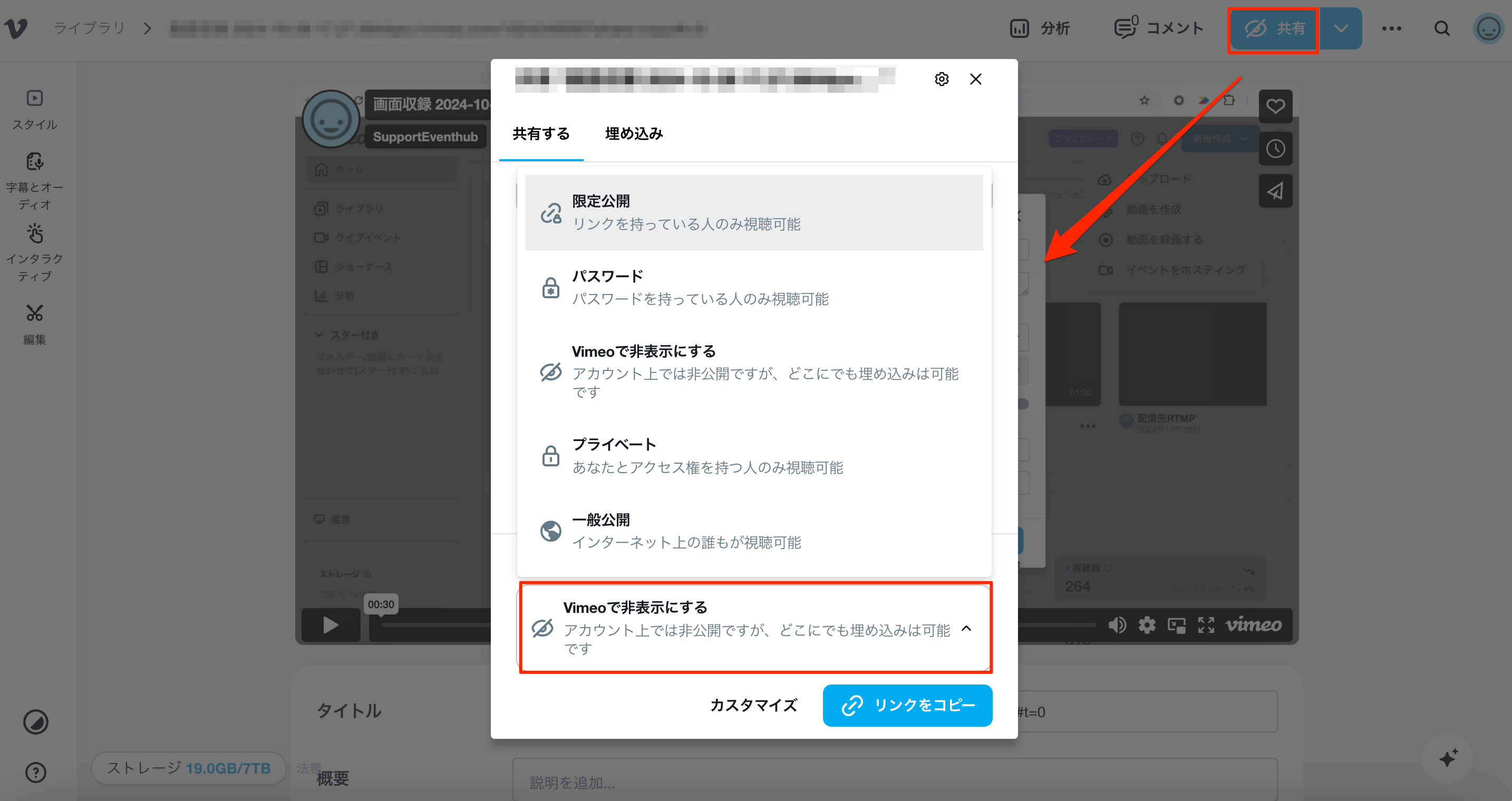The height and width of the screenshot is (801, 1512).
Task: Click the paper plane share icon on player
Action: (1275, 191)
